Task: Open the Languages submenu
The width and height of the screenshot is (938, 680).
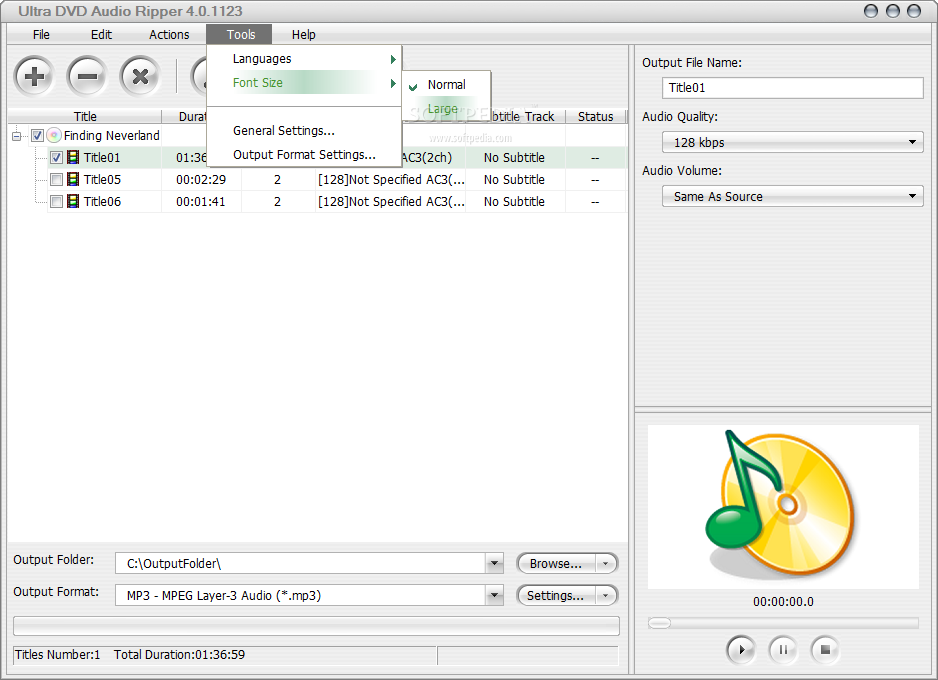Action: click(x=304, y=59)
